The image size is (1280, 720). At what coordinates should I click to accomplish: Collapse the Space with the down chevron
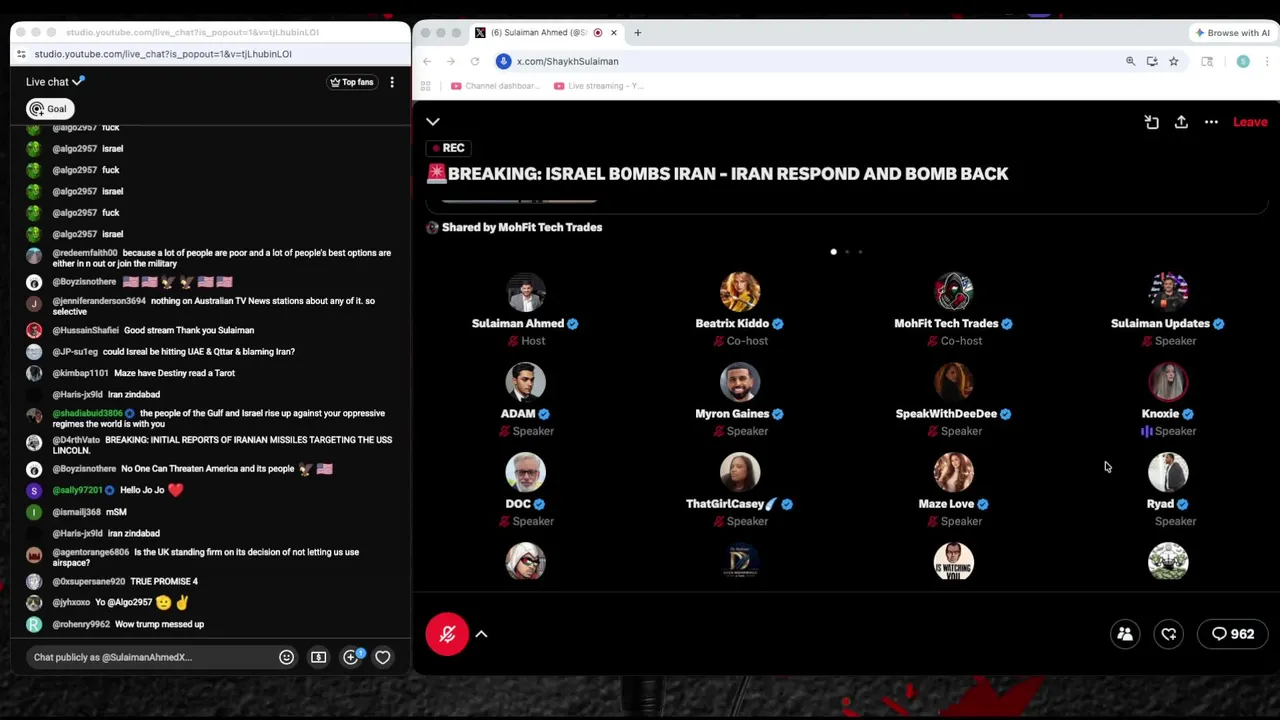pos(433,122)
